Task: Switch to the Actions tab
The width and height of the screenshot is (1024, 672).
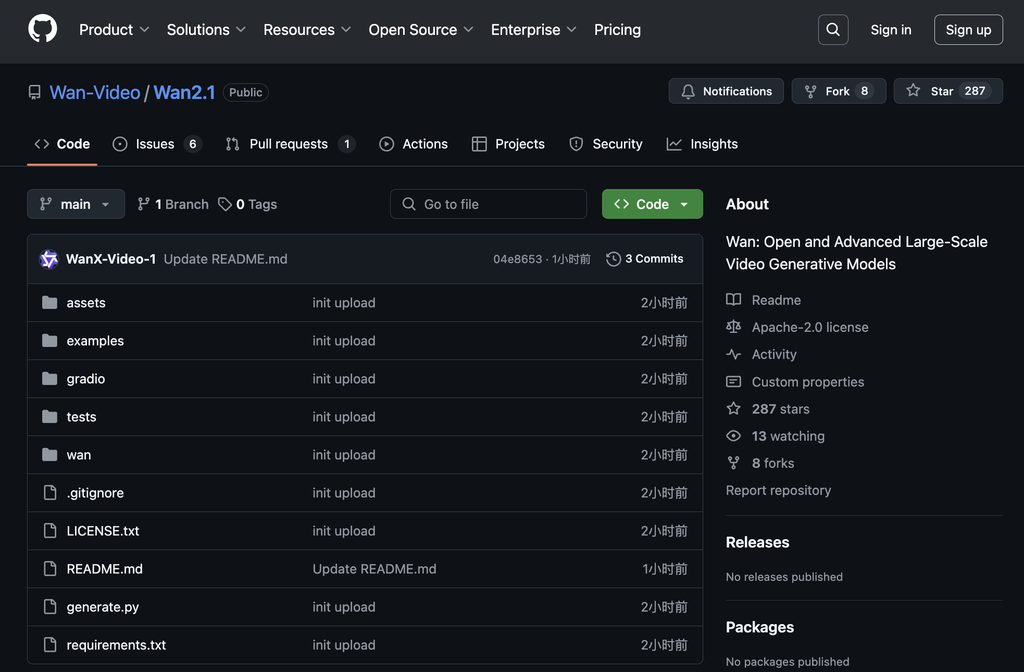Action: coord(413,144)
